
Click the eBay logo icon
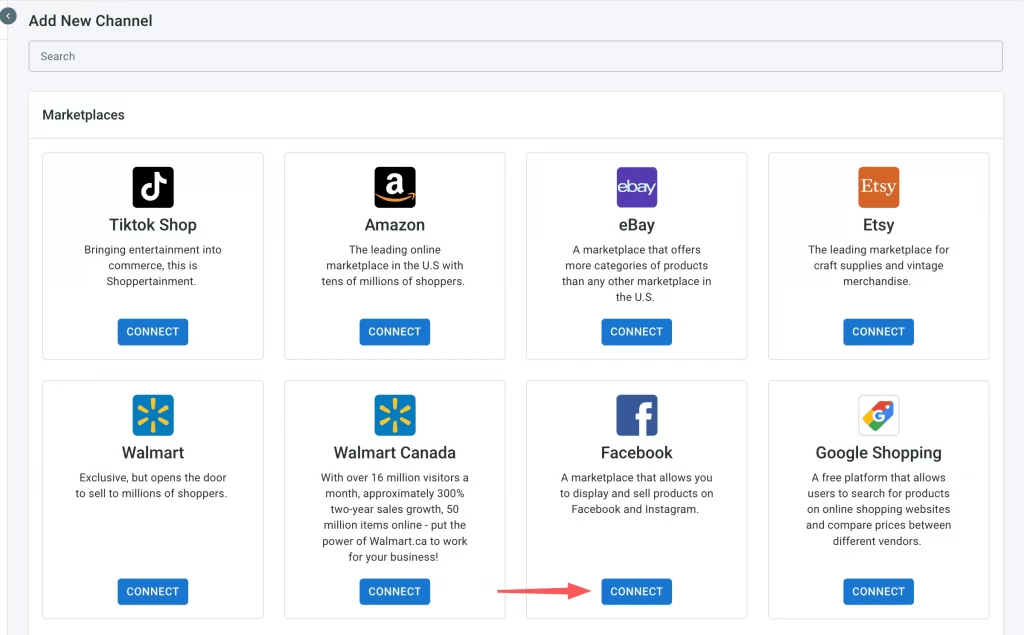tap(636, 187)
